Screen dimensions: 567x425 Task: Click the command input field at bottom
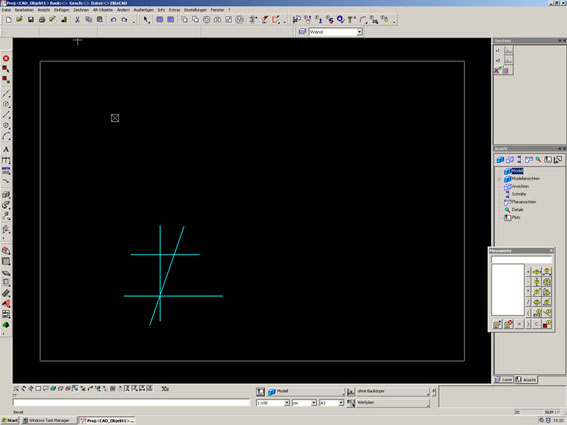point(131,403)
